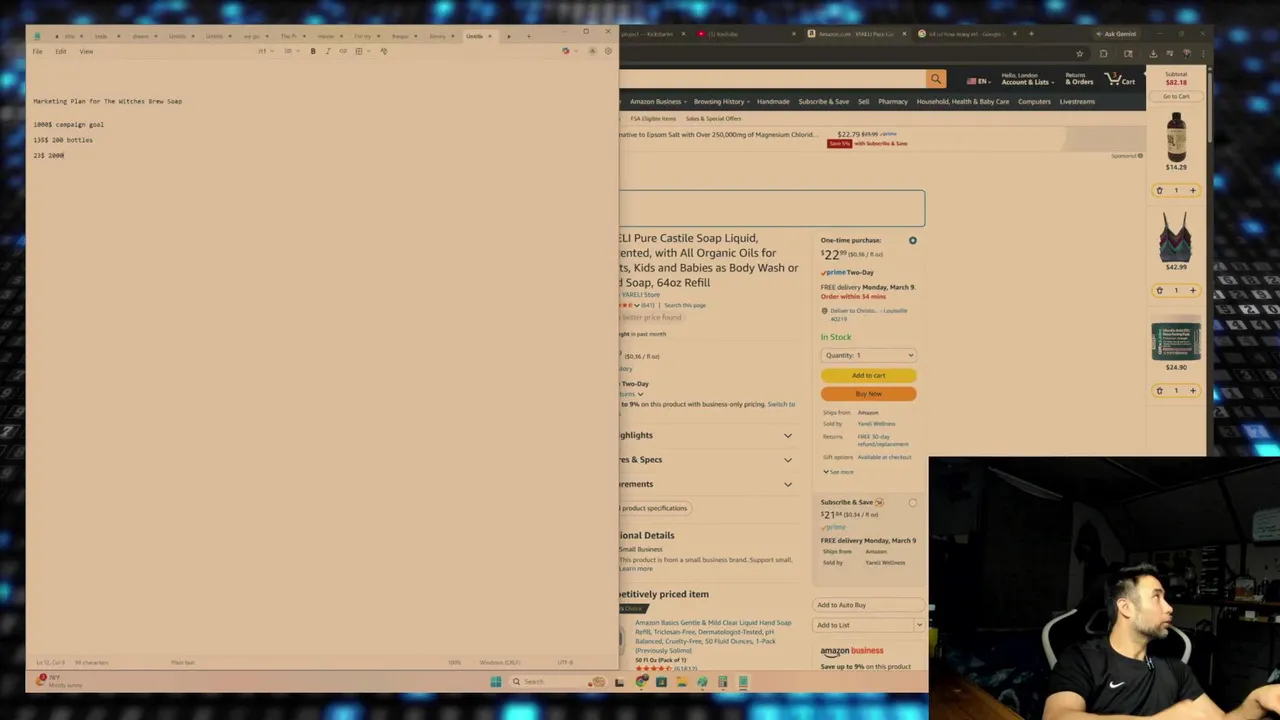The height and width of the screenshot is (720, 1280).
Task: Select One-time purchase radio button
Action: [x=912, y=240]
